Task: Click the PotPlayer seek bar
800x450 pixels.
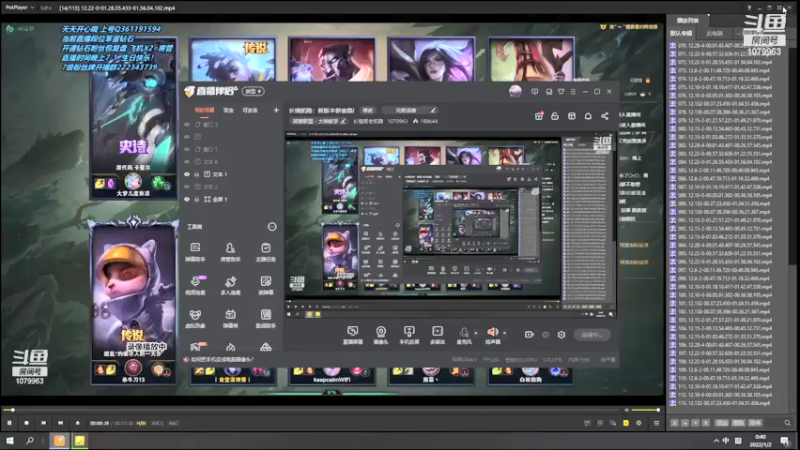Action: [313, 410]
